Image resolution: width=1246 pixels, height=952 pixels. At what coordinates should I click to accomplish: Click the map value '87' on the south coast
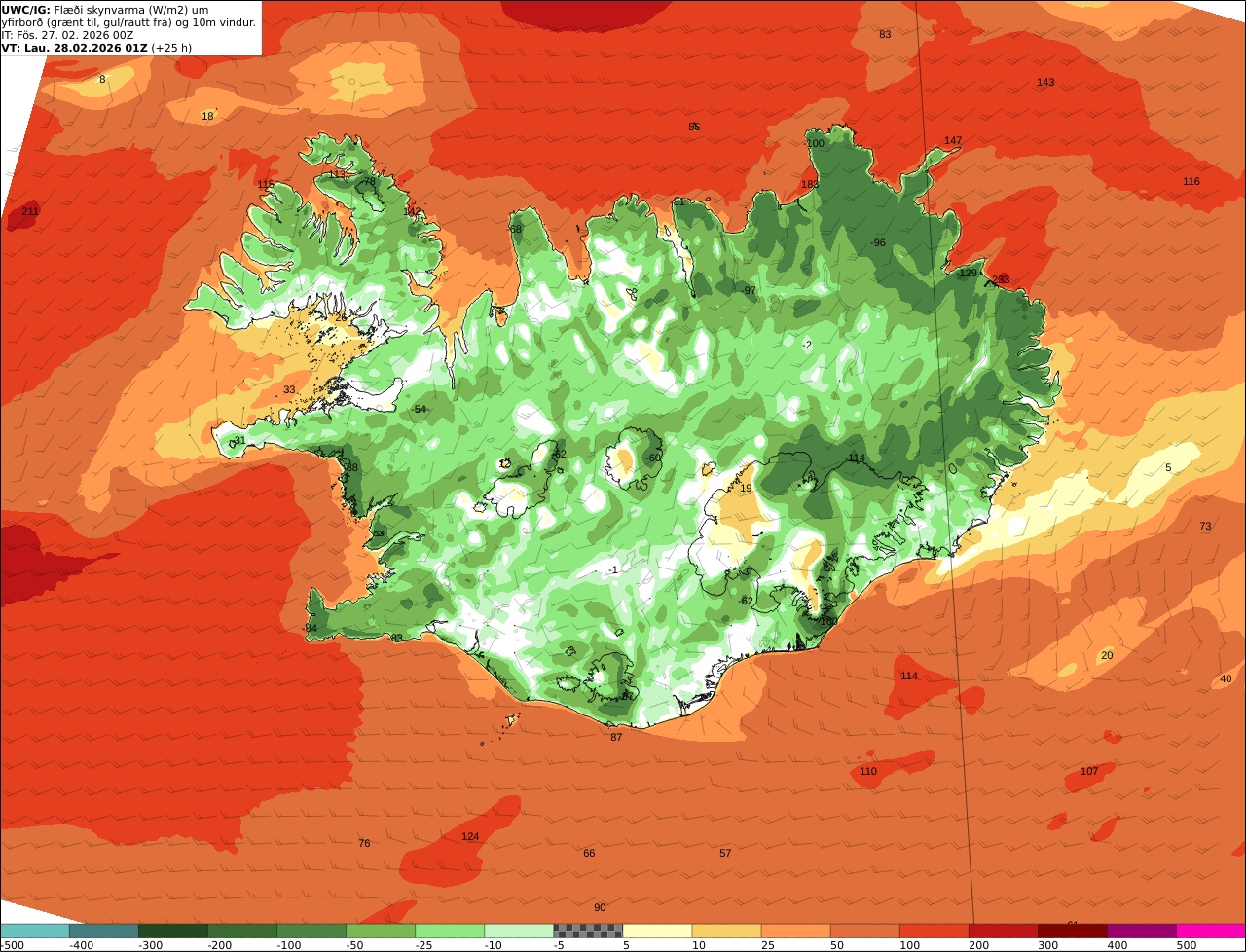pos(616,737)
